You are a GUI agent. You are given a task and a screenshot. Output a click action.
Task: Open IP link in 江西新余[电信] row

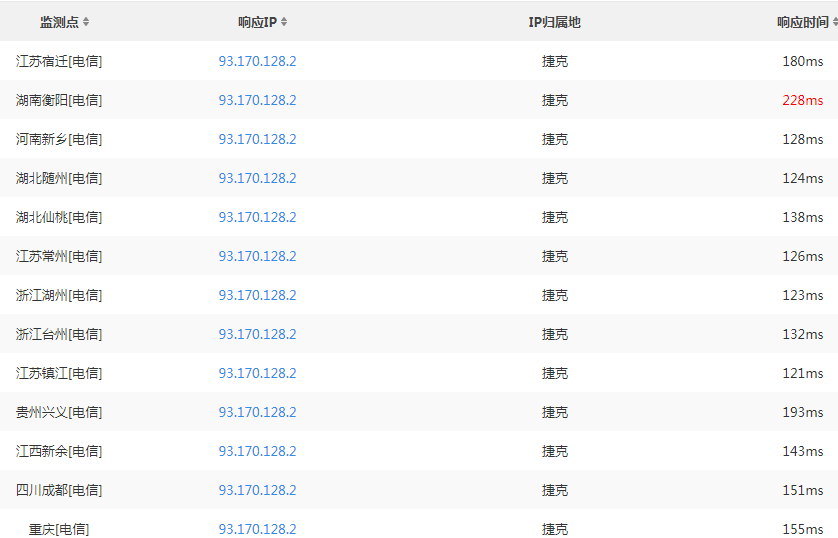point(257,451)
